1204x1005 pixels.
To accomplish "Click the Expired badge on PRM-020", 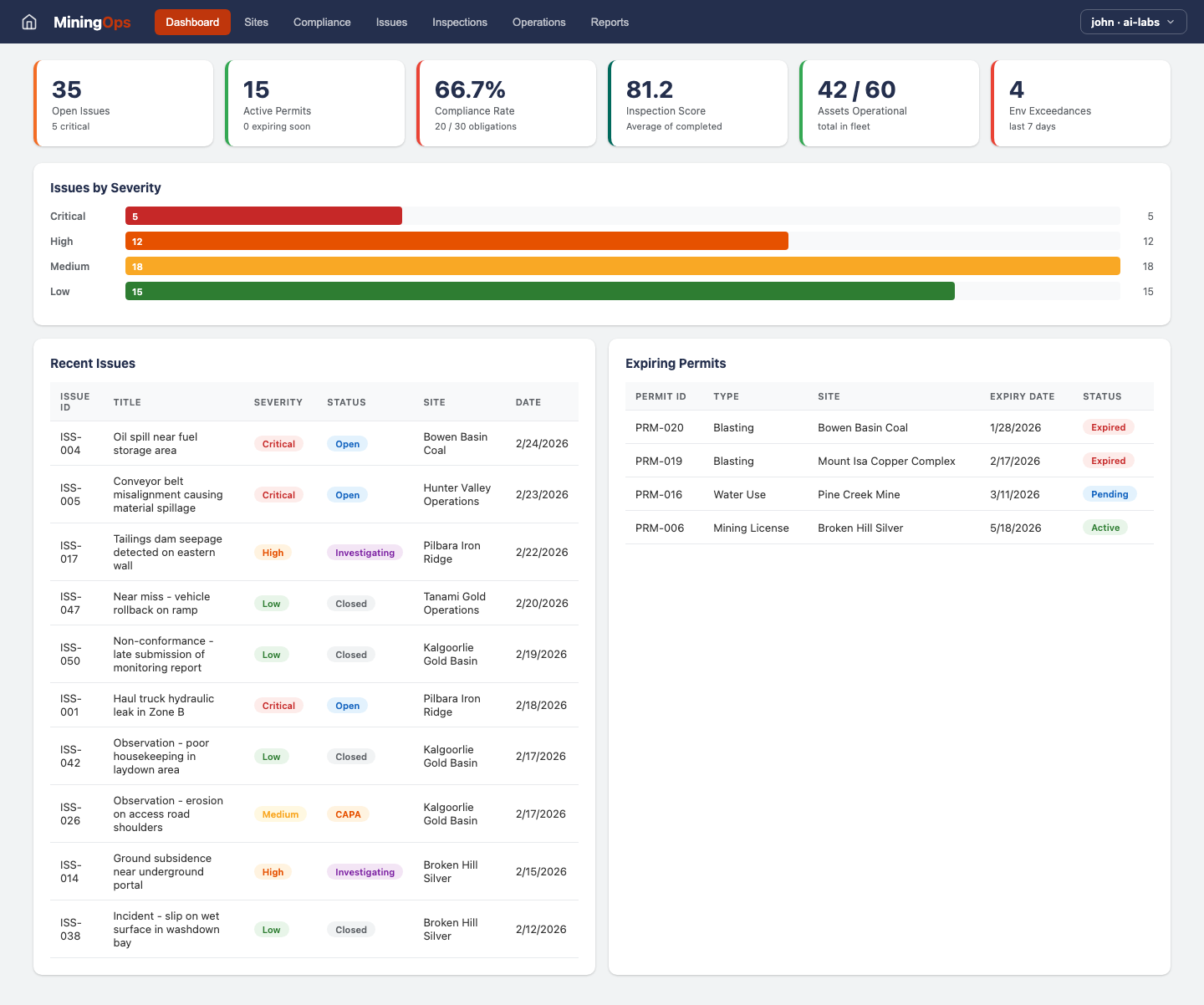I will click(x=1109, y=426).
